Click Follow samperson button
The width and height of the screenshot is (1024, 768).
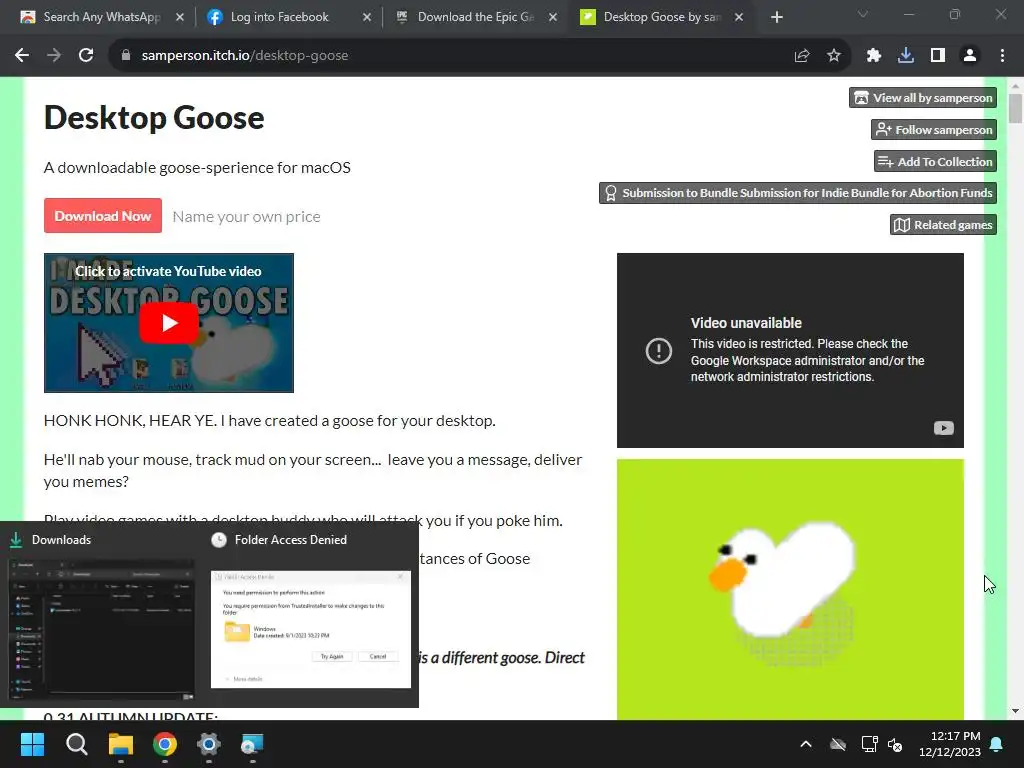934,130
